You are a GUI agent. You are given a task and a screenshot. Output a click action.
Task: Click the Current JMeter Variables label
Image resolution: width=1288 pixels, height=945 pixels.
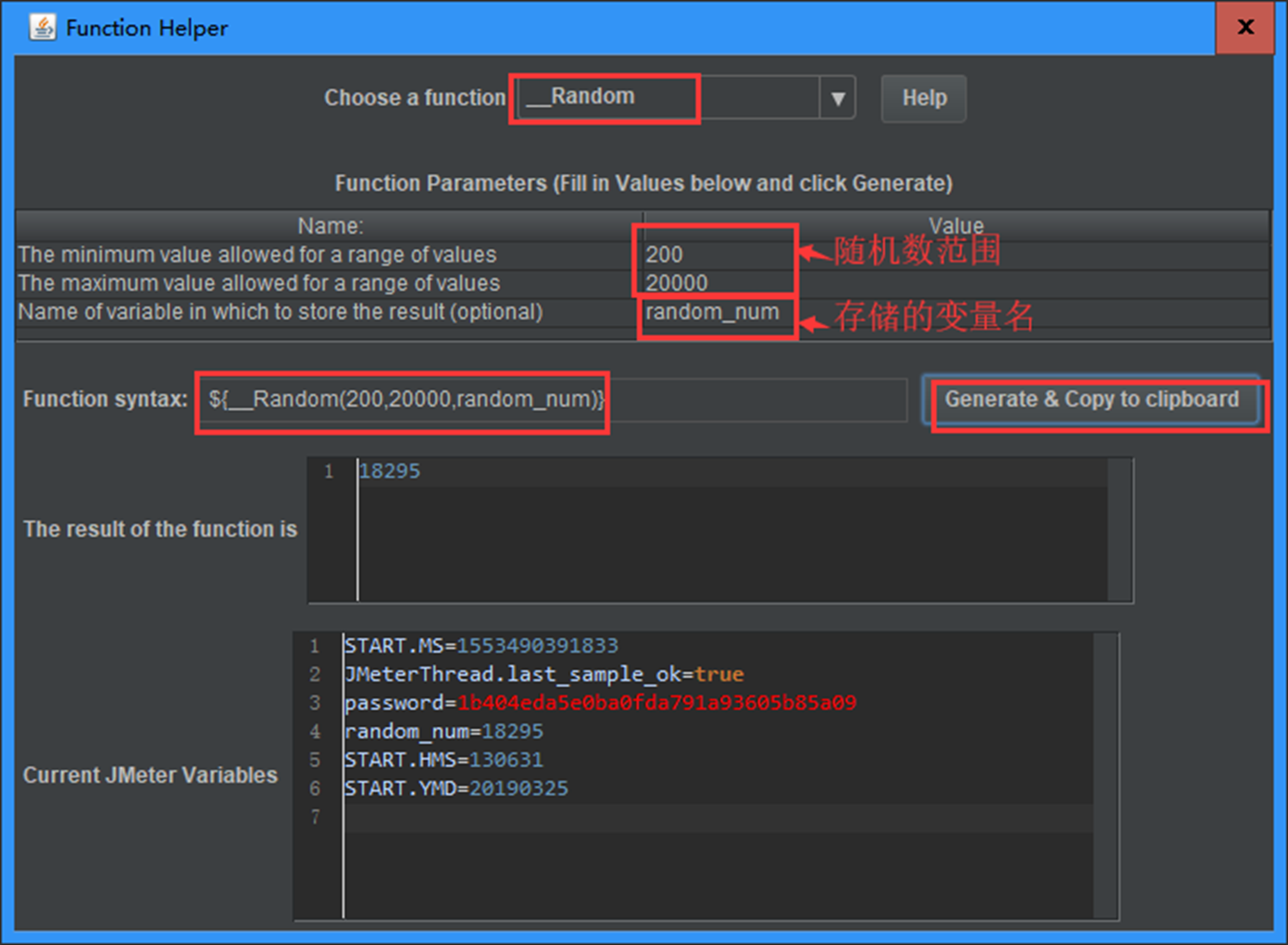[150, 776]
